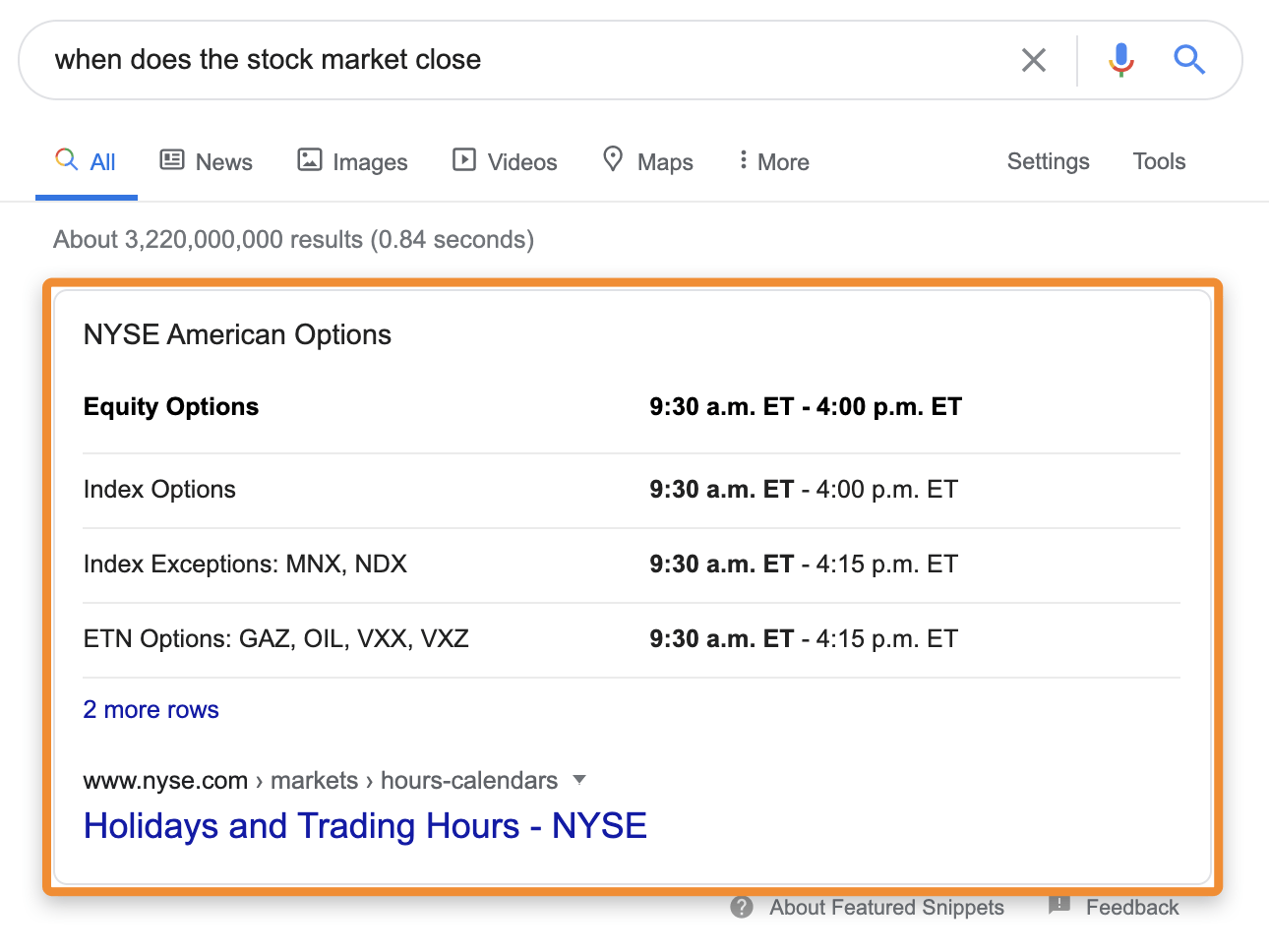Click the blue search magnifier icon
Image resolution: width=1269 pixels, height=952 pixels.
[1189, 59]
